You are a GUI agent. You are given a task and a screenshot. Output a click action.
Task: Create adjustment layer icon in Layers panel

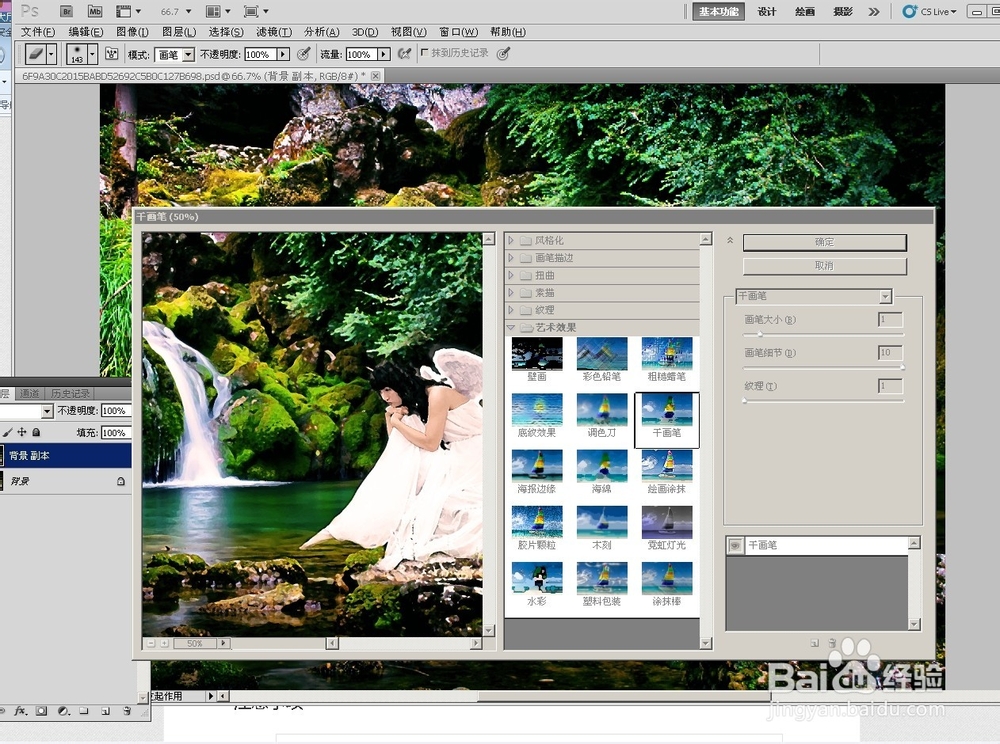[63, 710]
